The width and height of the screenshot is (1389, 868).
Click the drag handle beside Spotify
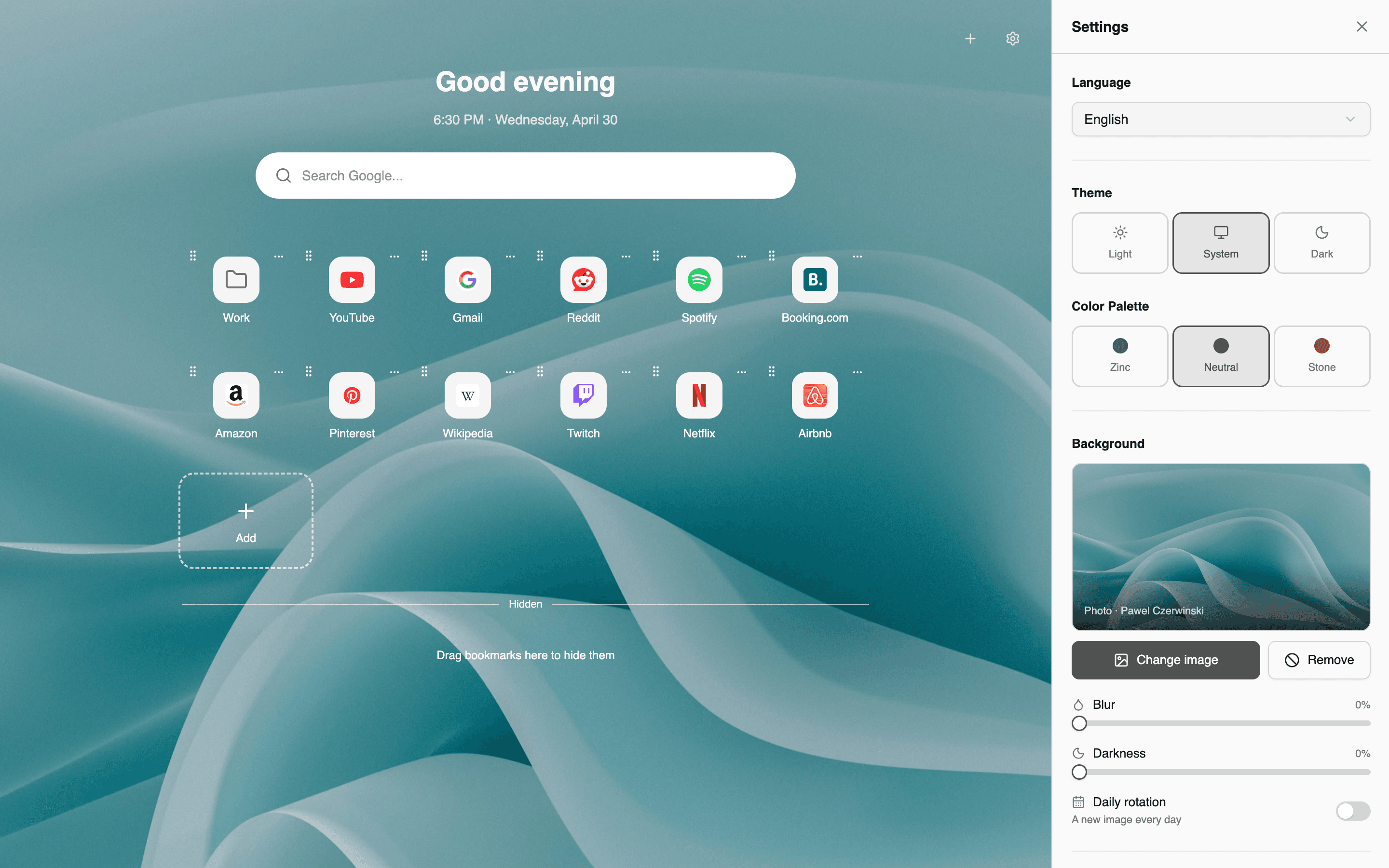[x=656, y=256]
